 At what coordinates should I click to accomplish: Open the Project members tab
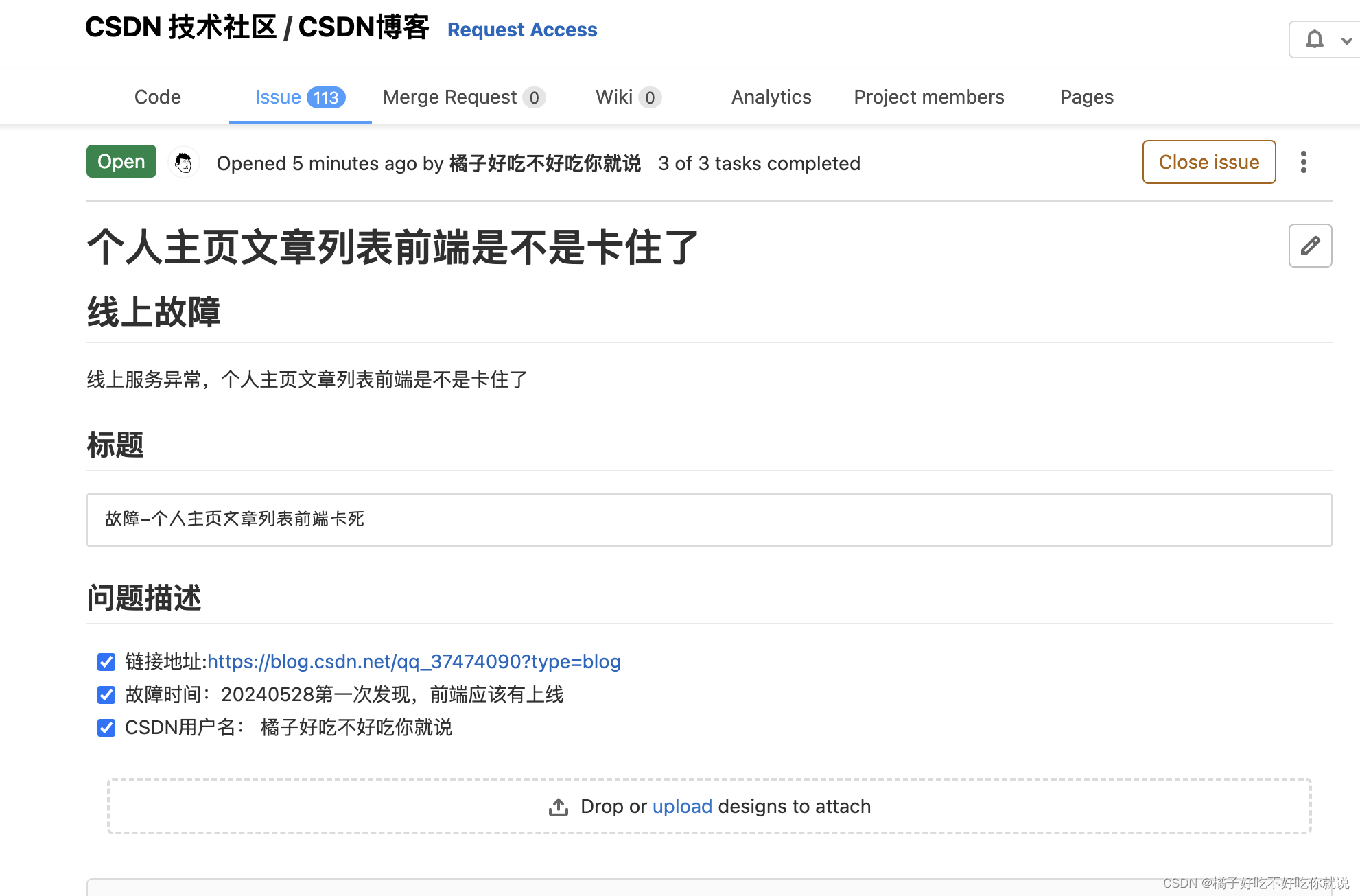point(928,97)
